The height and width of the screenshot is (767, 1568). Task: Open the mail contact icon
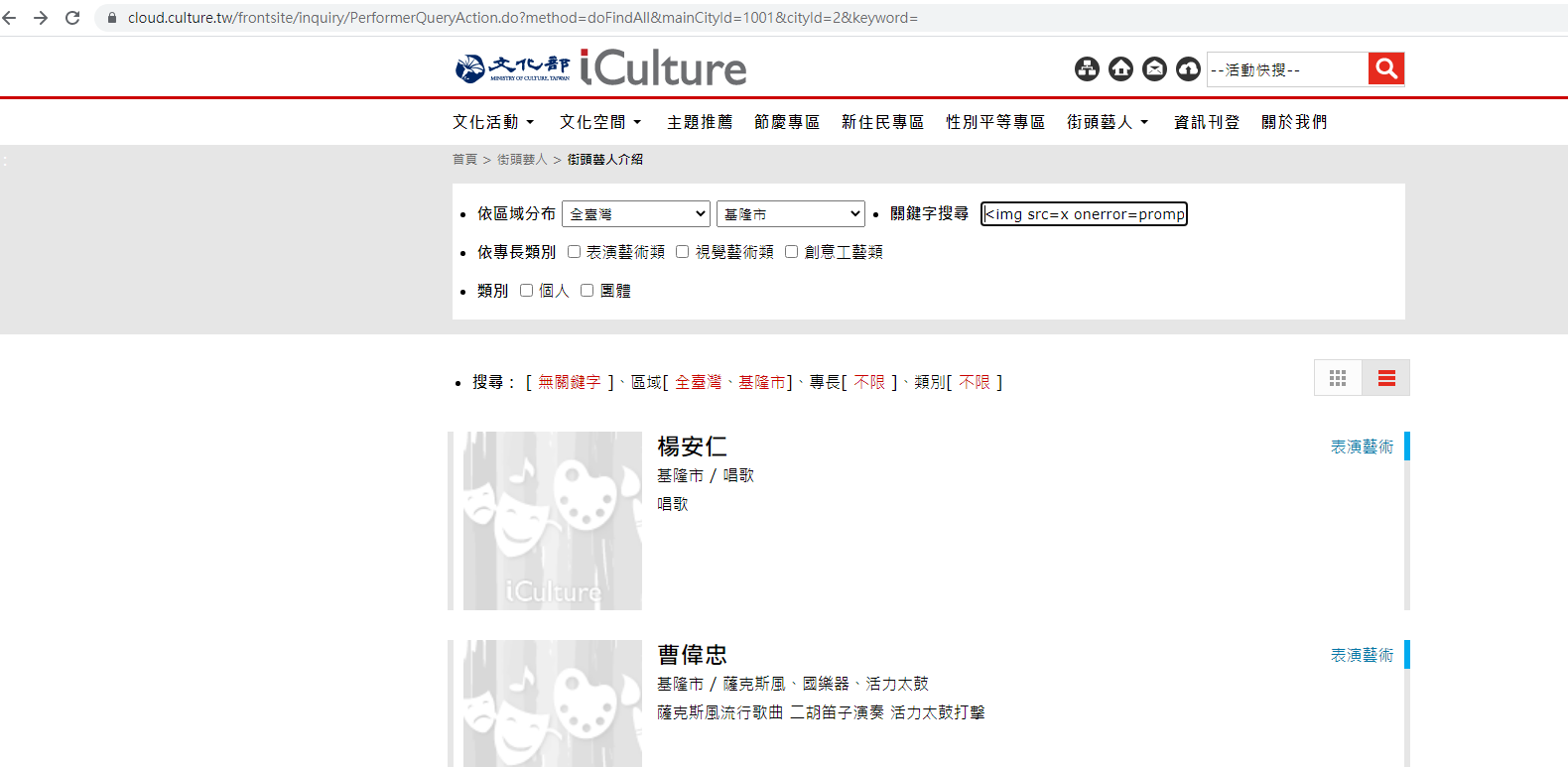[1154, 68]
